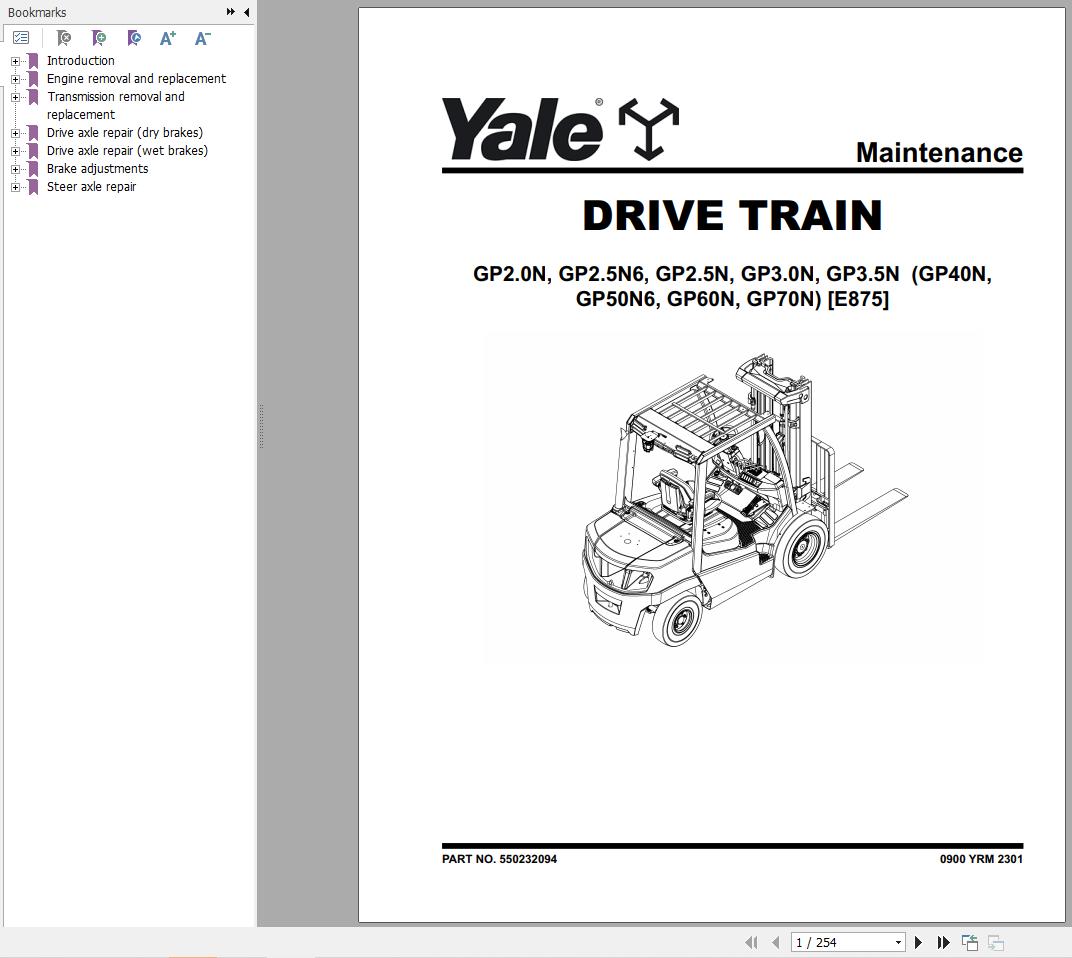
Task: Click the 0900 YRM 2301 text
Action: point(981,859)
